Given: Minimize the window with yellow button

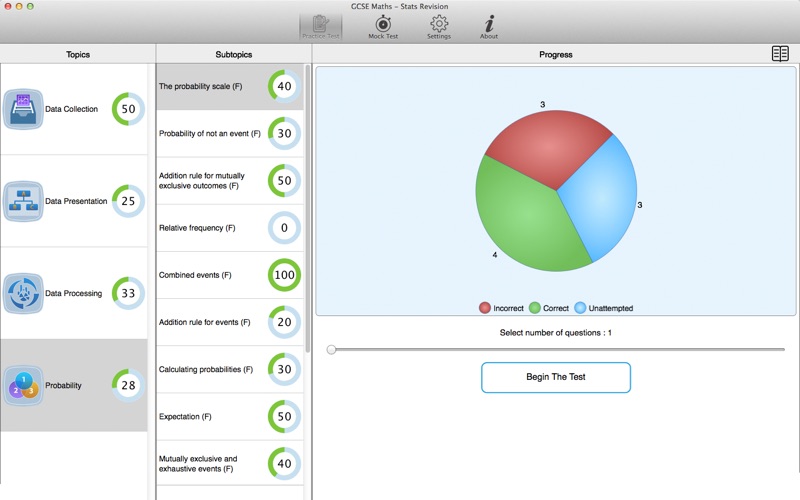Looking at the screenshot, I should point(19,6).
